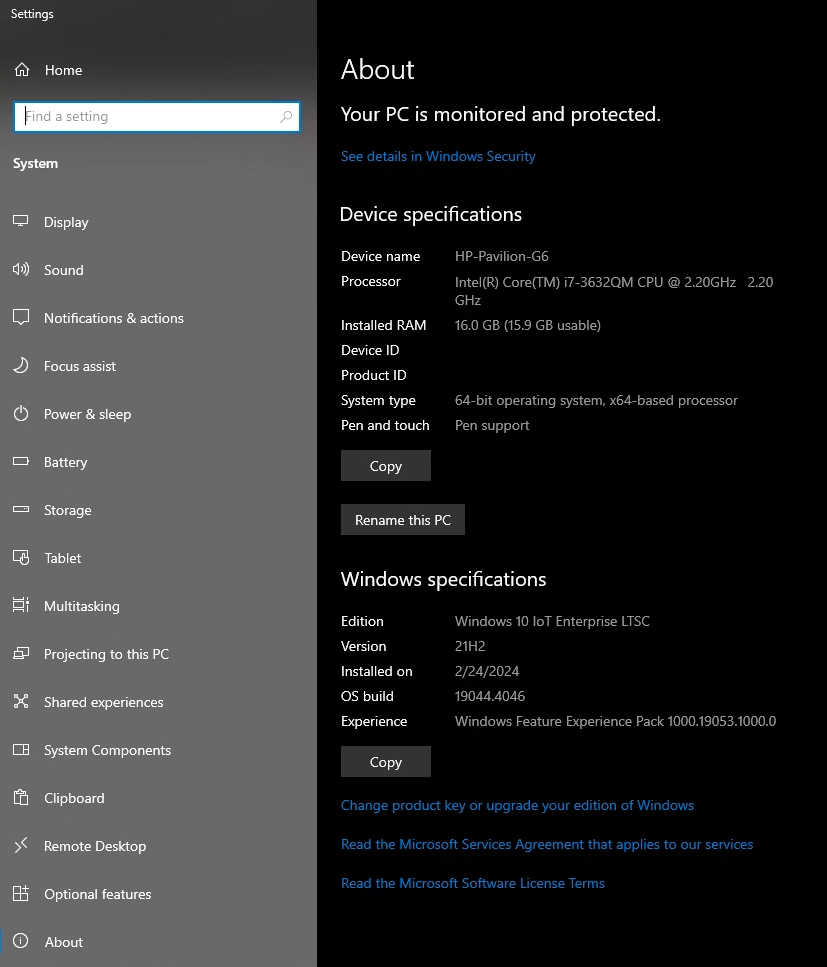Read the Microsoft Software License Terms

click(x=472, y=883)
